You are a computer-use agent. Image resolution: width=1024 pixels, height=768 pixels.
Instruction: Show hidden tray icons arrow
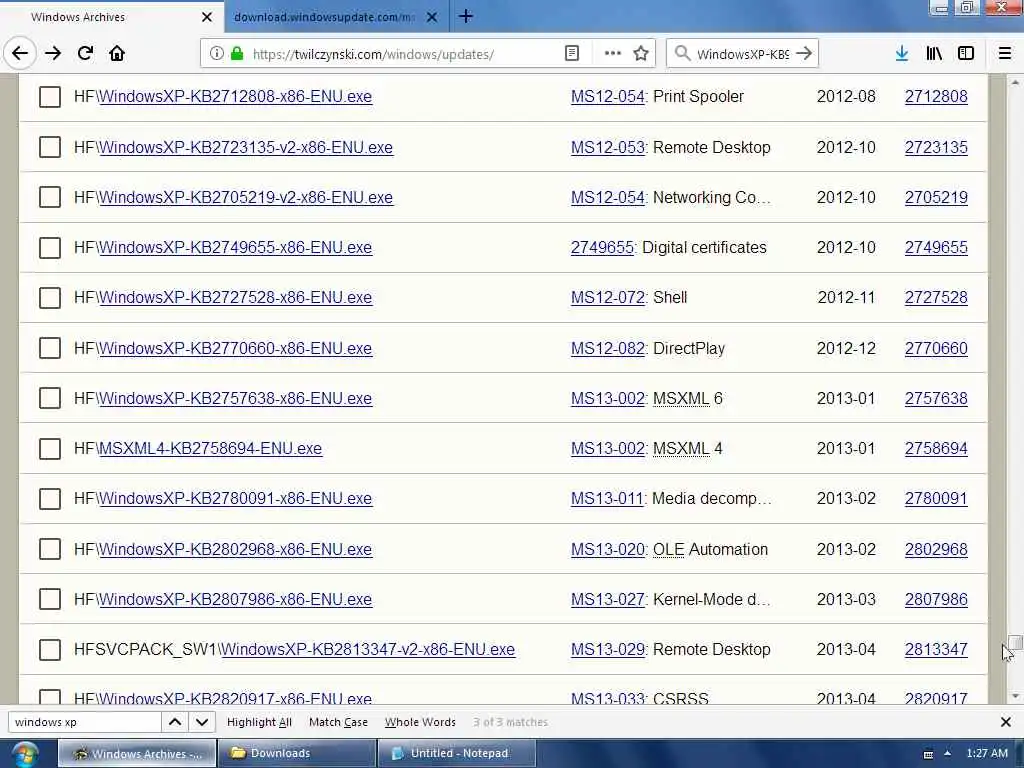[947, 754]
